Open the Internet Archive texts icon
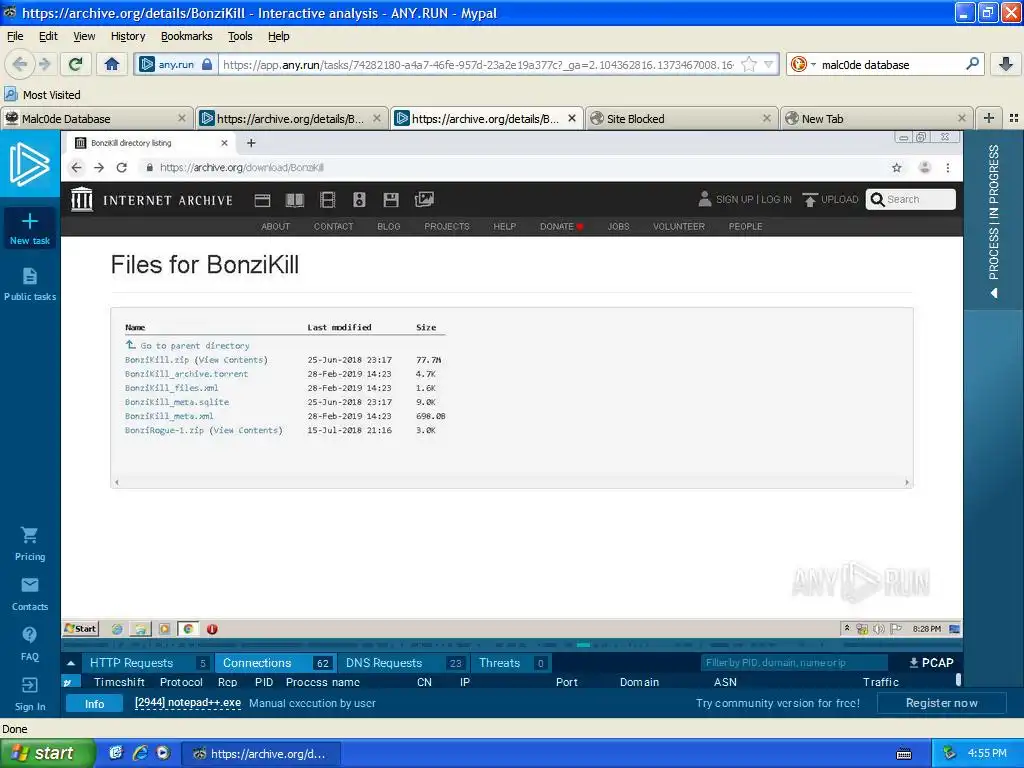Viewport: 1024px width, 768px height. click(295, 200)
